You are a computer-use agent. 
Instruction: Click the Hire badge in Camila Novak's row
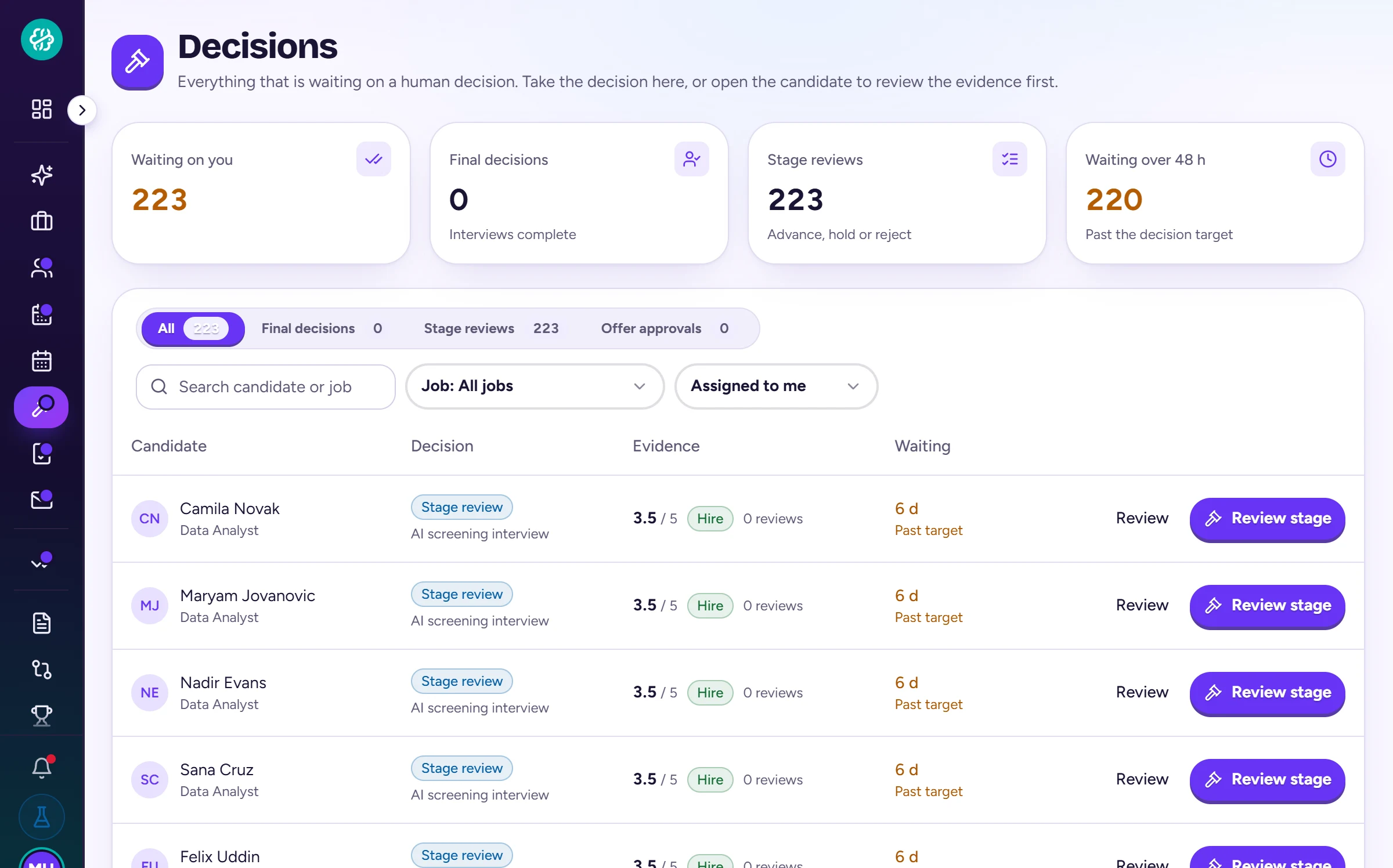(710, 519)
